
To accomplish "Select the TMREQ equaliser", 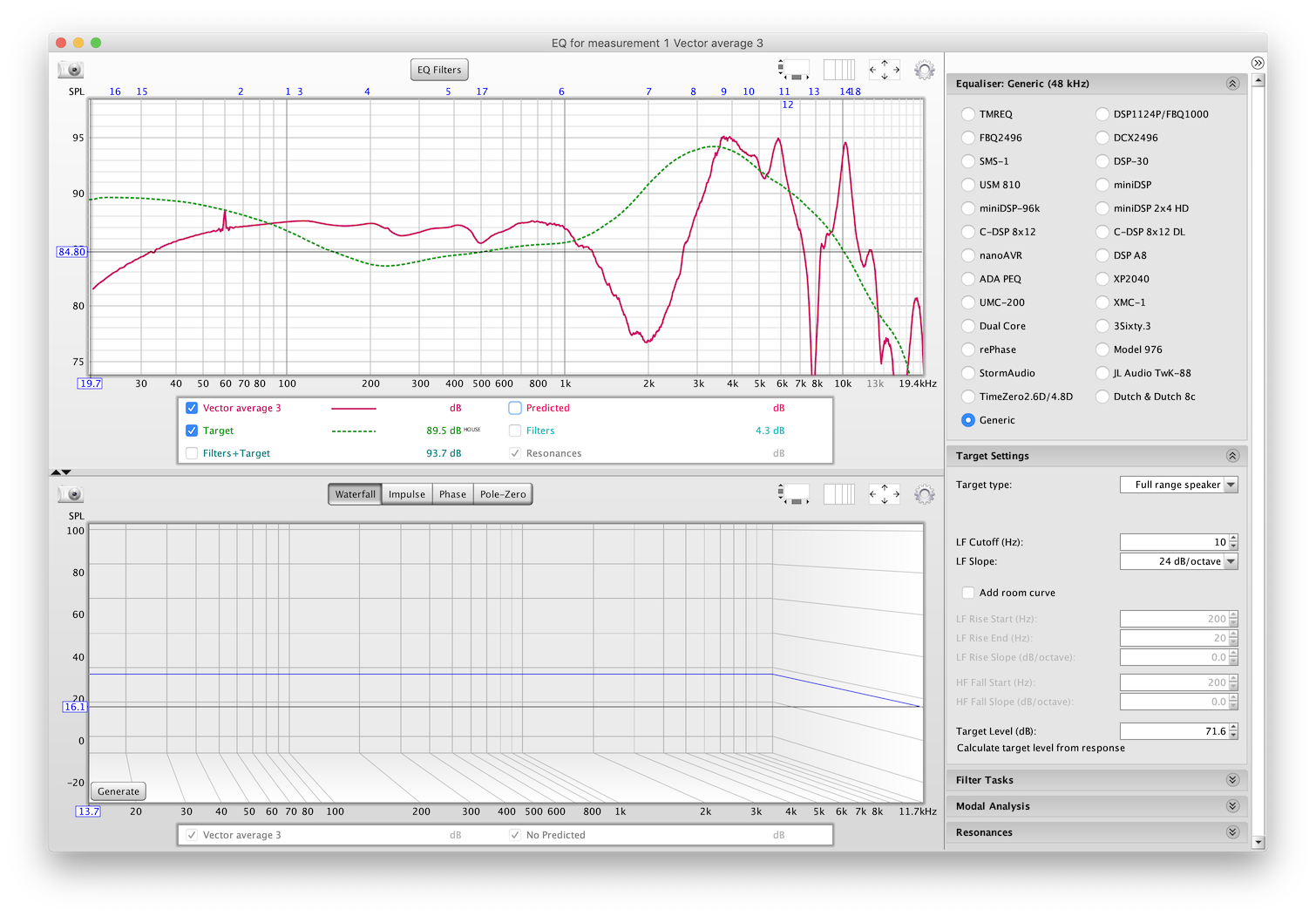I will coord(968,114).
